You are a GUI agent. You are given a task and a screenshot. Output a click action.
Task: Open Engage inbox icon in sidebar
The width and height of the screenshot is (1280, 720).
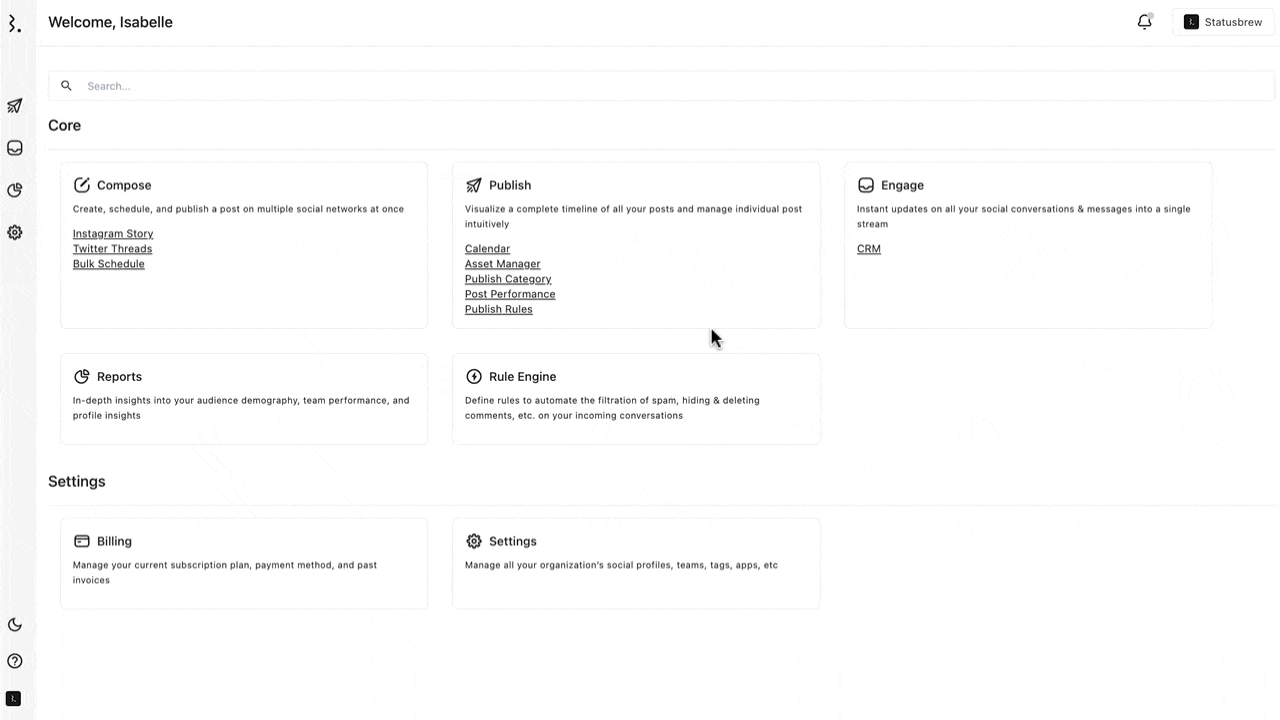click(x=15, y=148)
